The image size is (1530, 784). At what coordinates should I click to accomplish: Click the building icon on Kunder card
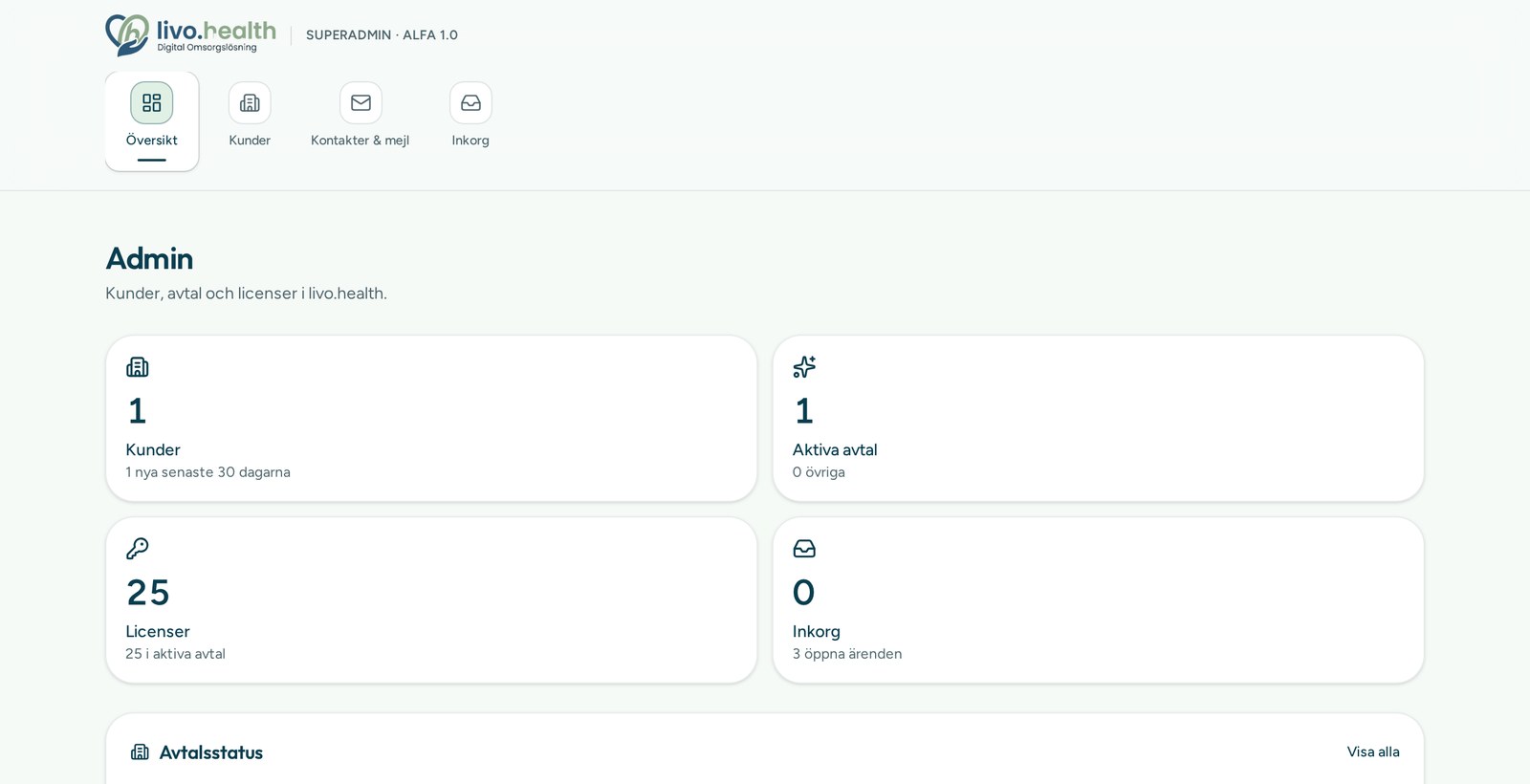click(x=138, y=367)
